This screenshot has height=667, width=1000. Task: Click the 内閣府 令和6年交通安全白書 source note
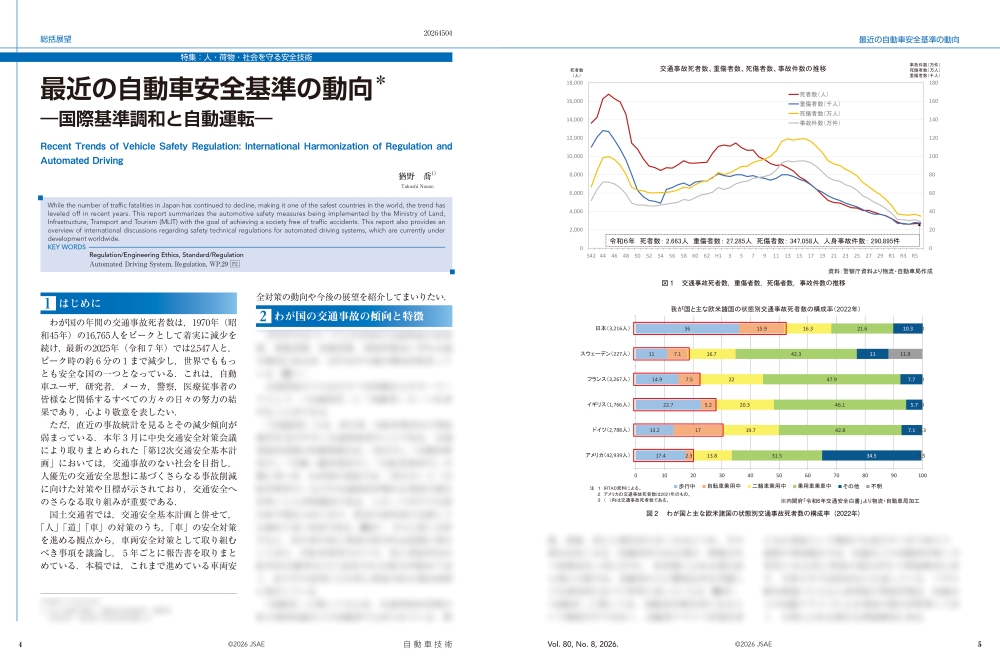point(849,501)
